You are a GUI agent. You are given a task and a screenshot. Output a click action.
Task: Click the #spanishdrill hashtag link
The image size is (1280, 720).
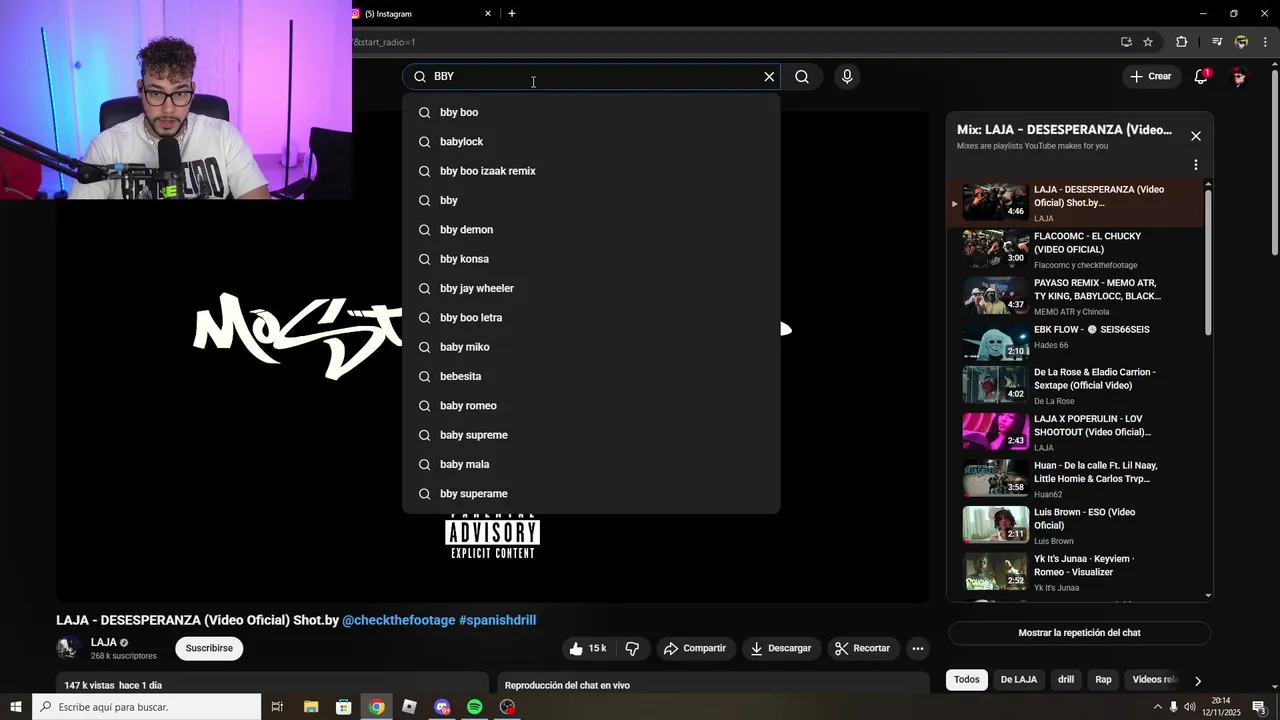click(x=497, y=620)
